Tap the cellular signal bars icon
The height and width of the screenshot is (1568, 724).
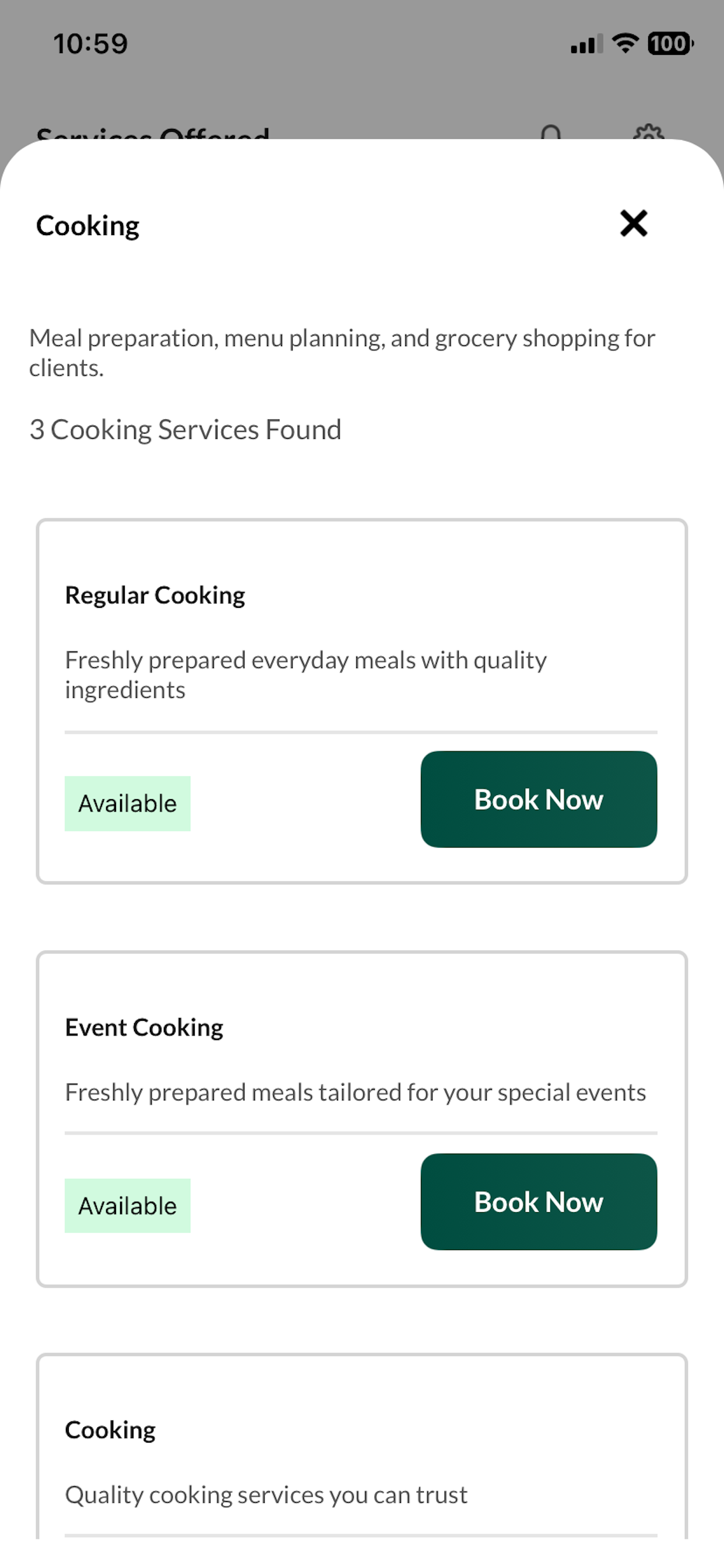tap(586, 44)
